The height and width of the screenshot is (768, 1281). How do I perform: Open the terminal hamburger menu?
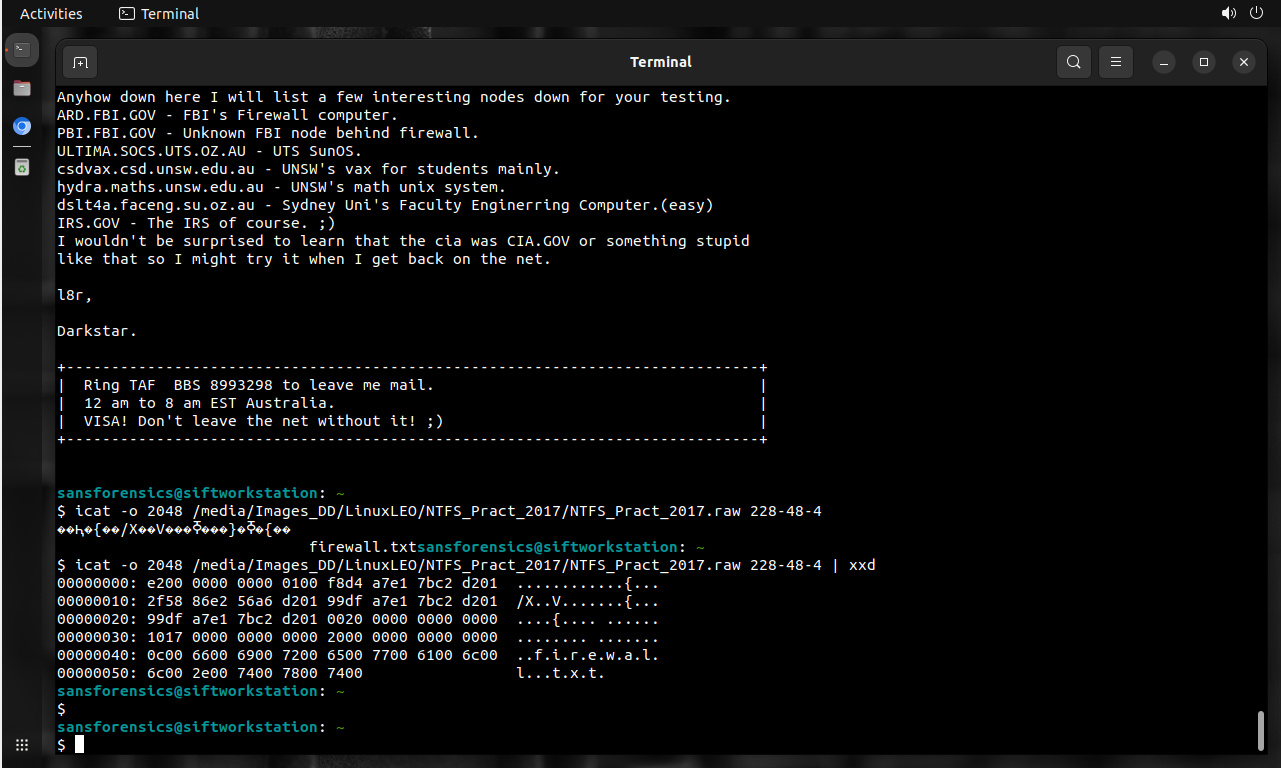coord(1116,62)
